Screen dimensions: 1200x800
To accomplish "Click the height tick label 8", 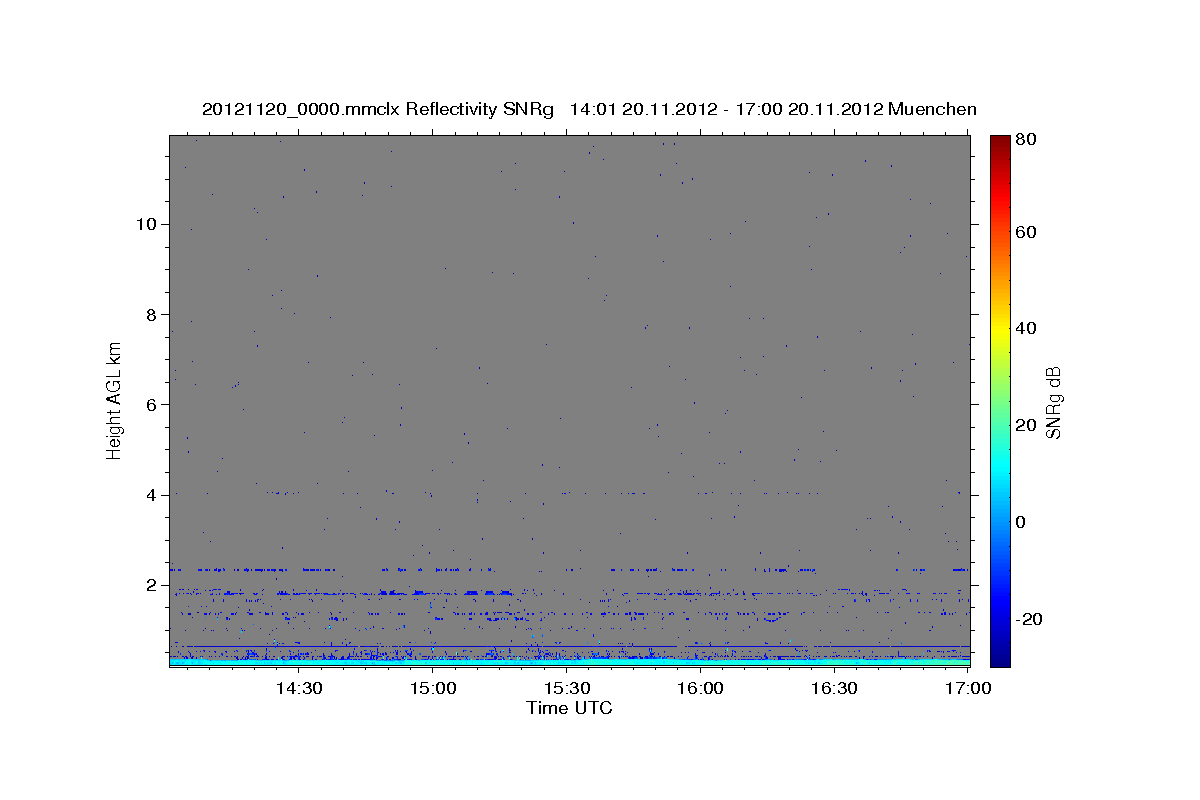I will (x=149, y=314).
